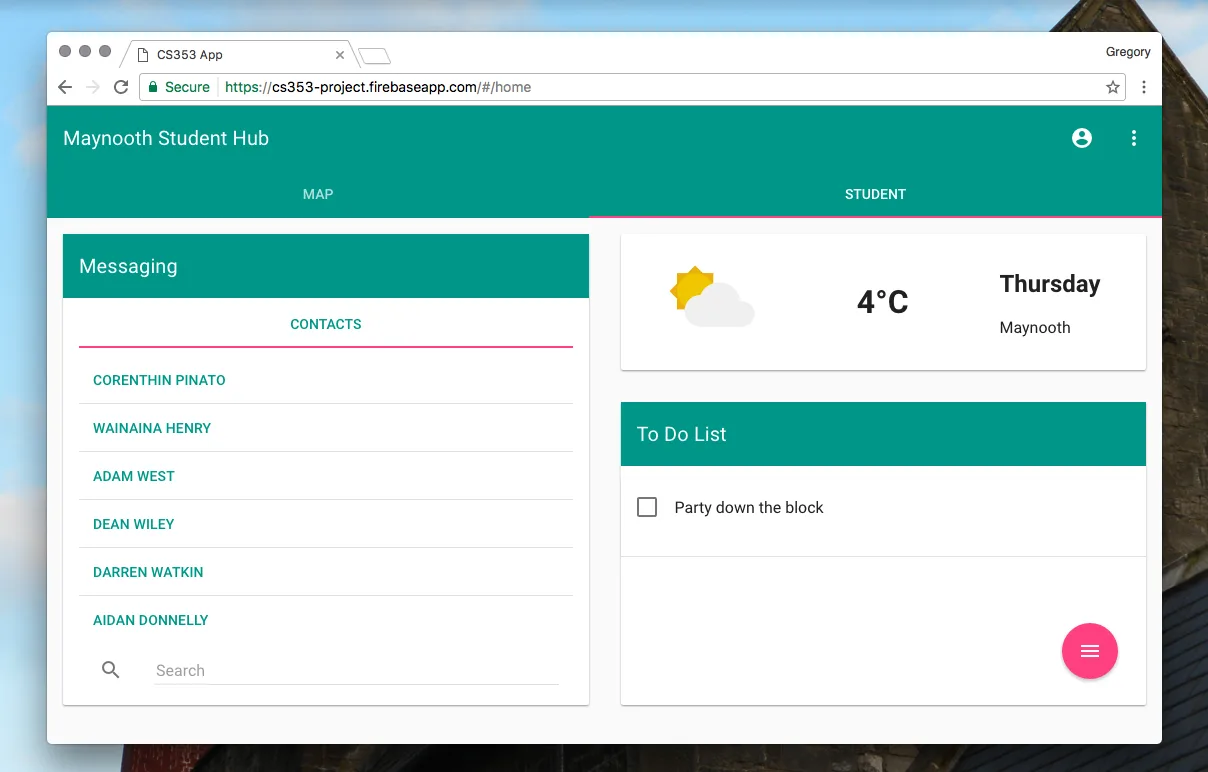Select contact Wainaina Henry
The width and height of the screenshot is (1208, 772).
[152, 428]
